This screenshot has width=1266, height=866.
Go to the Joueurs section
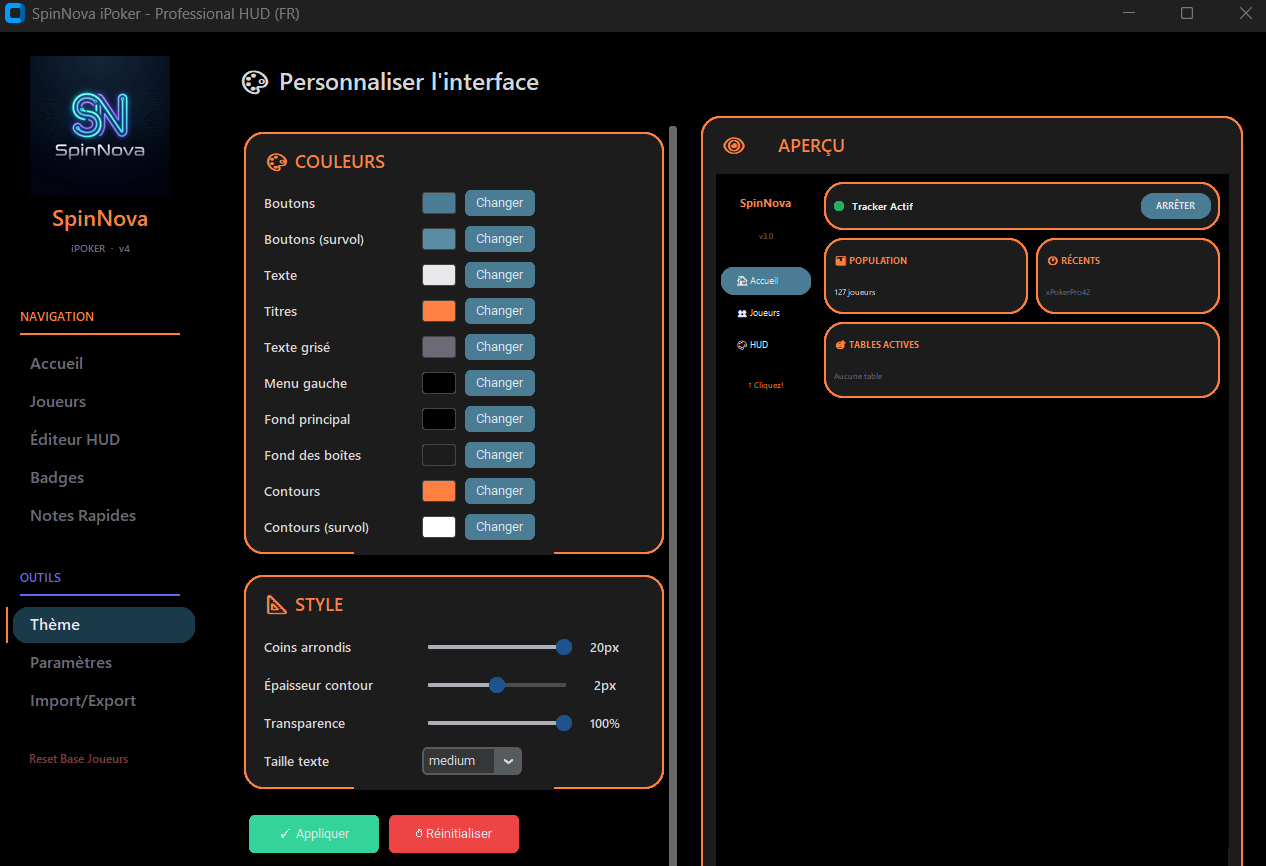pyautogui.click(x=58, y=402)
